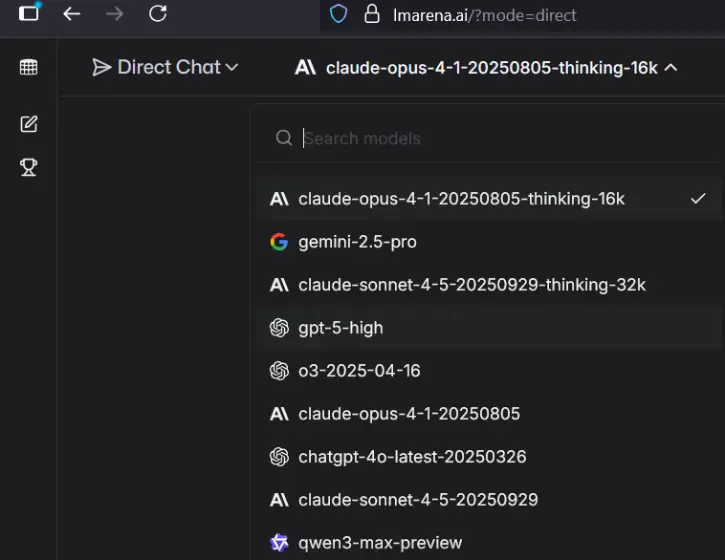Click the site security padlock icon
This screenshot has width=725, height=560.
[372, 14]
